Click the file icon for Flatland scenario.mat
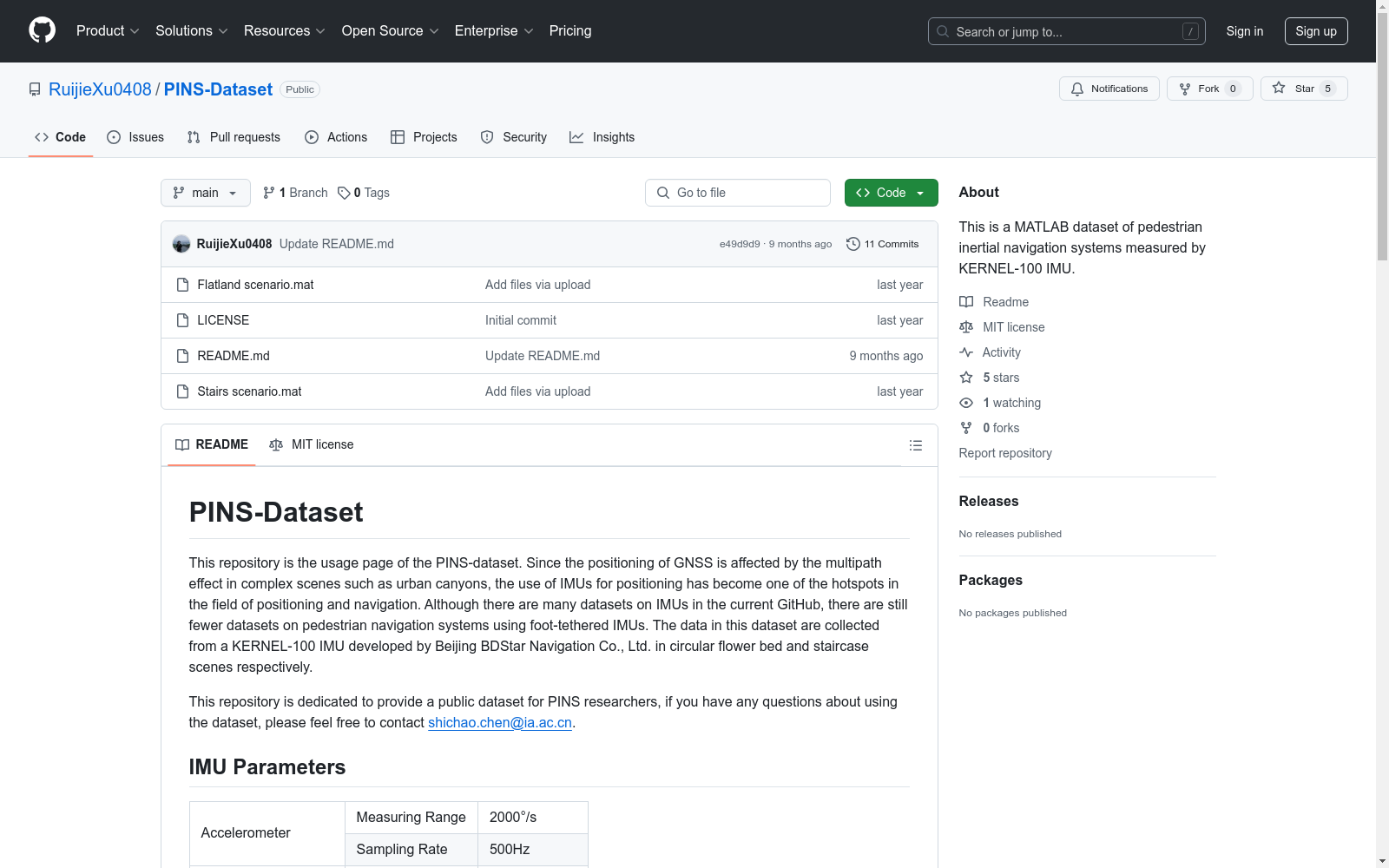Image resolution: width=1389 pixels, height=868 pixels. [x=182, y=285]
